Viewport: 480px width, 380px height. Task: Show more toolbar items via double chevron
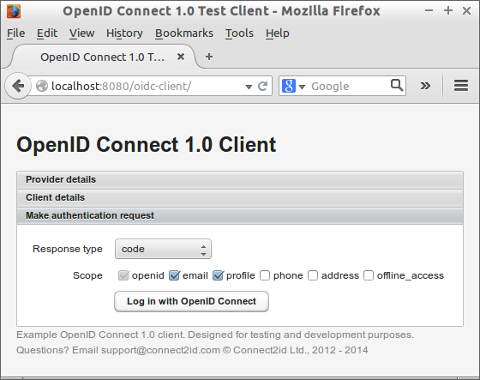pos(425,86)
